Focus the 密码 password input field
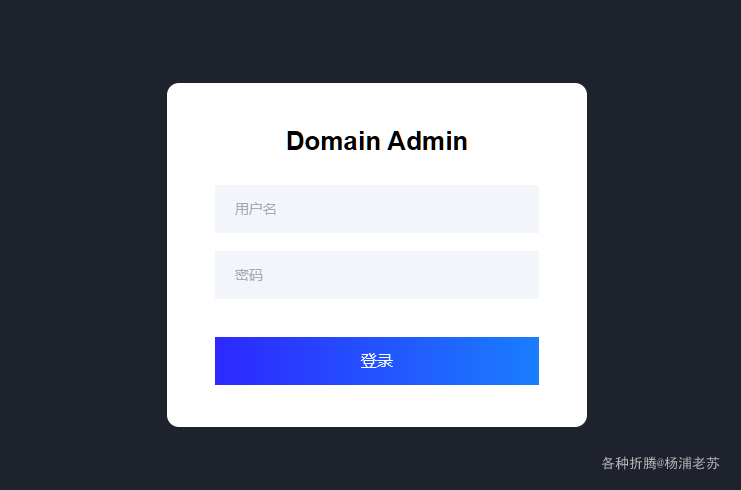This screenshot has width=741, height=490. pyautogui.click(x=376, y=275)
